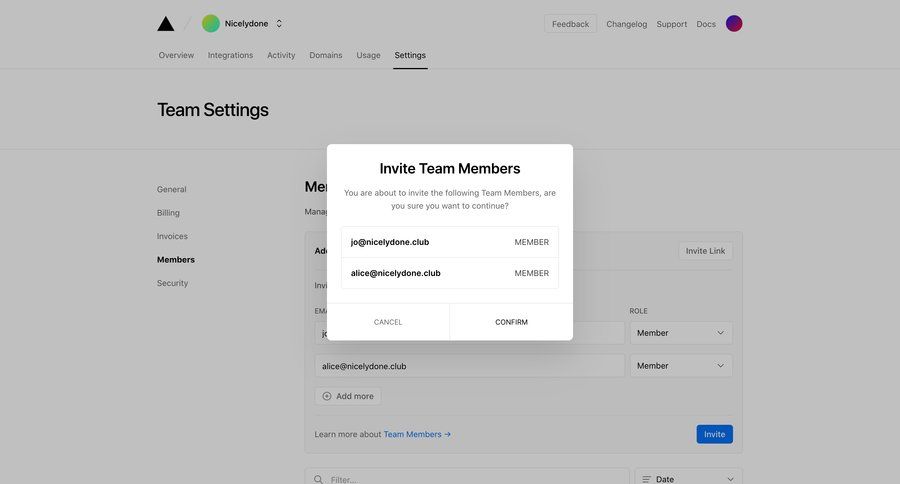Viewport: 900px width, 484px height.
Task: Open Billing settings in sidebar
Action: (168, 212)
